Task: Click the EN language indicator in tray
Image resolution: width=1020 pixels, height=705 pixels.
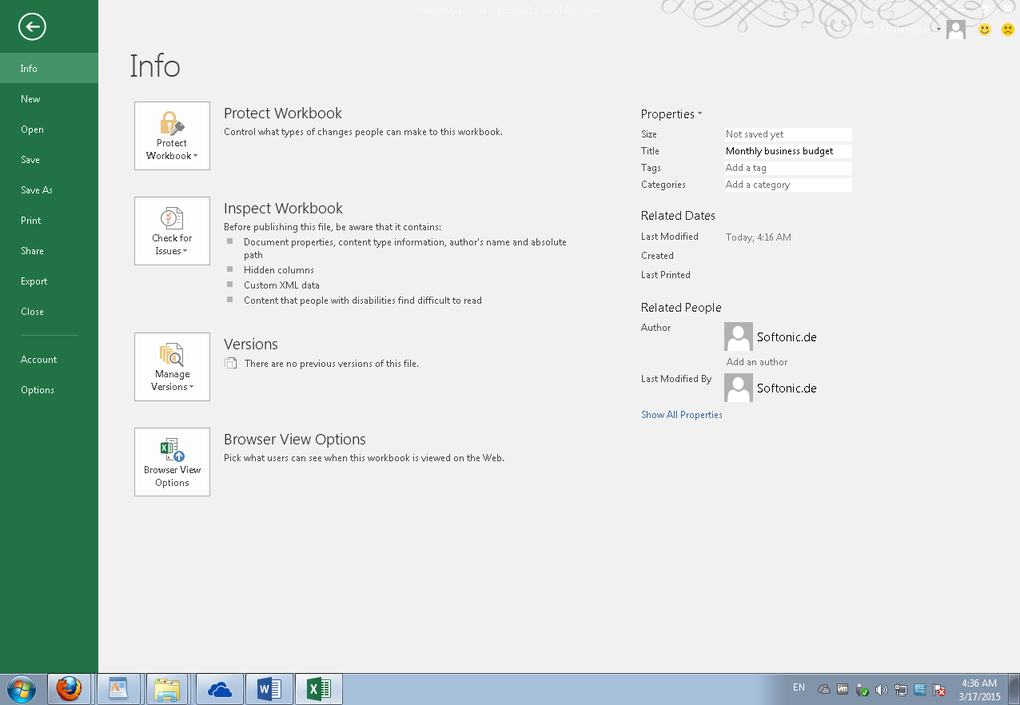Action: pyautogui.click(x=799, y=687)
